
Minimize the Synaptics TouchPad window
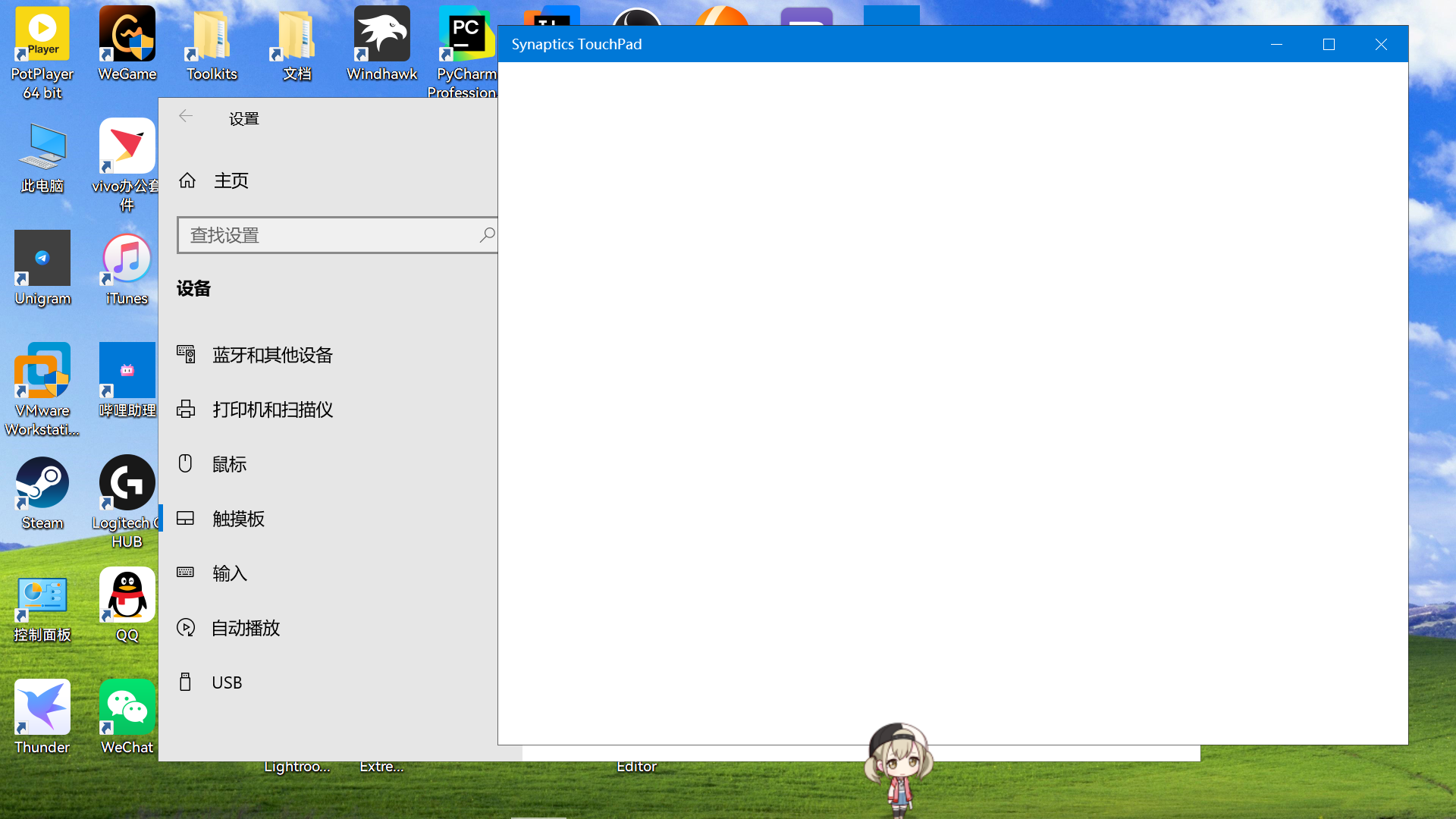(x=1276, y=44)
